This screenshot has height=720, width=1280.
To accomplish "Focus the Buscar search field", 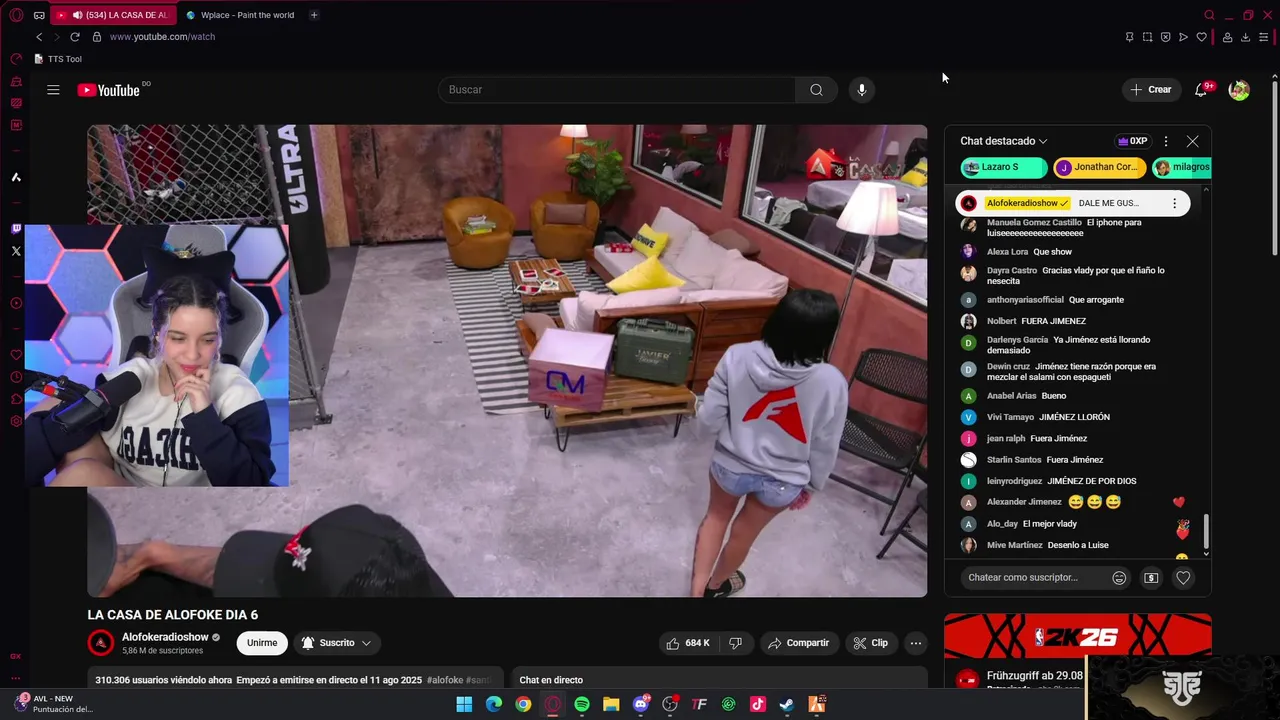I will click(617, 90).
